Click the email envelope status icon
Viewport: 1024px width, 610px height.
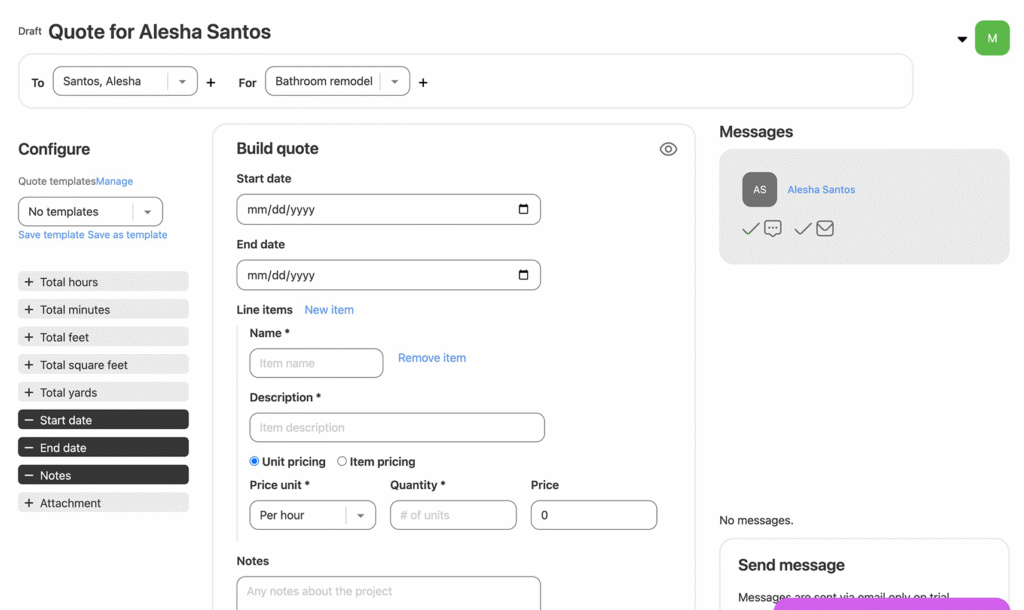[825, 229]
